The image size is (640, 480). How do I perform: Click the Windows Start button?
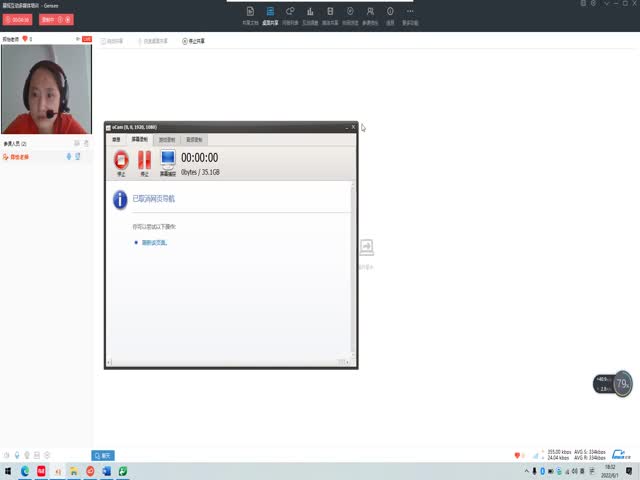click(8, 470)
